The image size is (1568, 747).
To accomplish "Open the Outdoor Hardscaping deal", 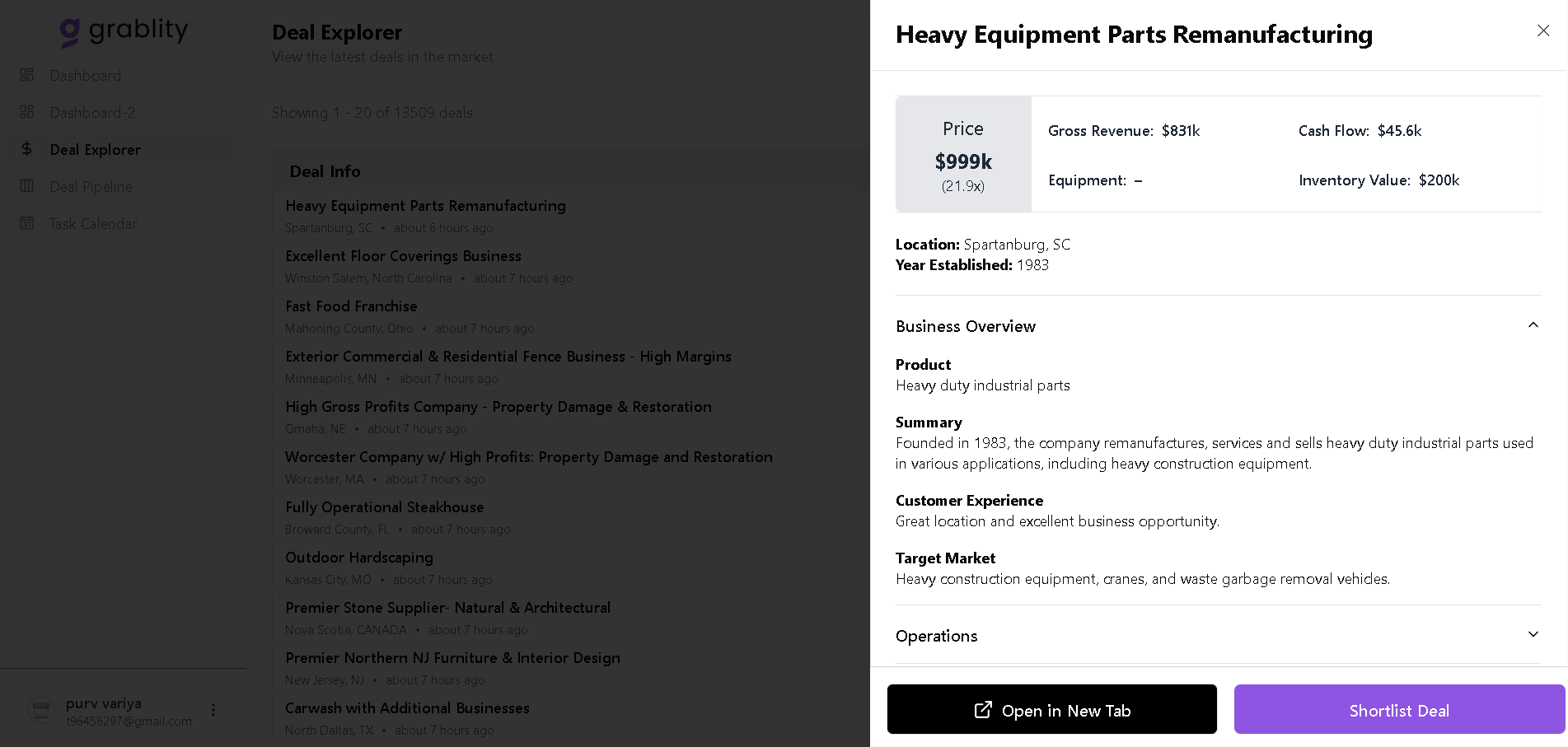I will tap(358, 558).
